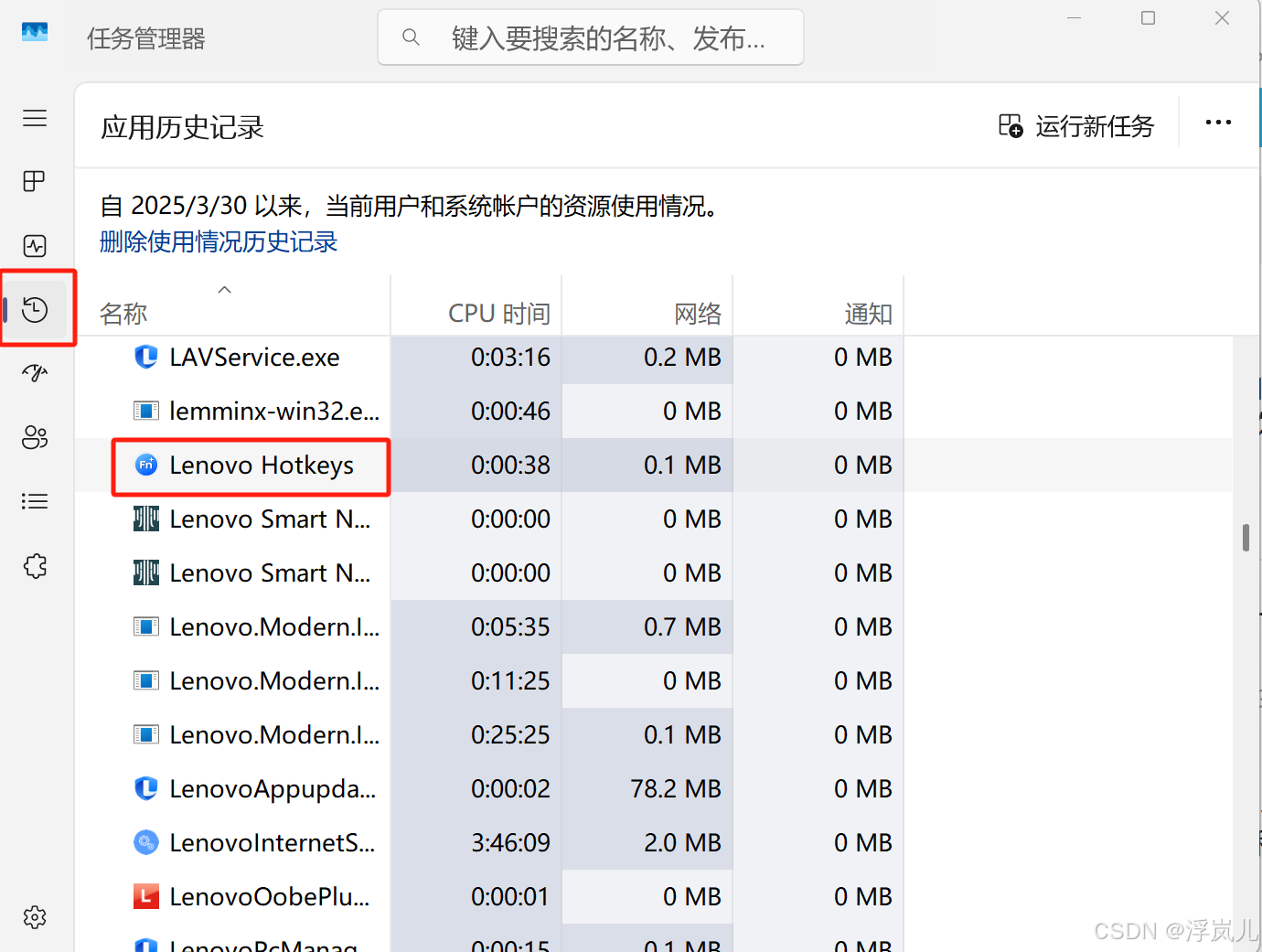Click CPU time value 0:03:16
This screenshot has height=952, width=1262.
pyautogui.click(x=510, y=357)
